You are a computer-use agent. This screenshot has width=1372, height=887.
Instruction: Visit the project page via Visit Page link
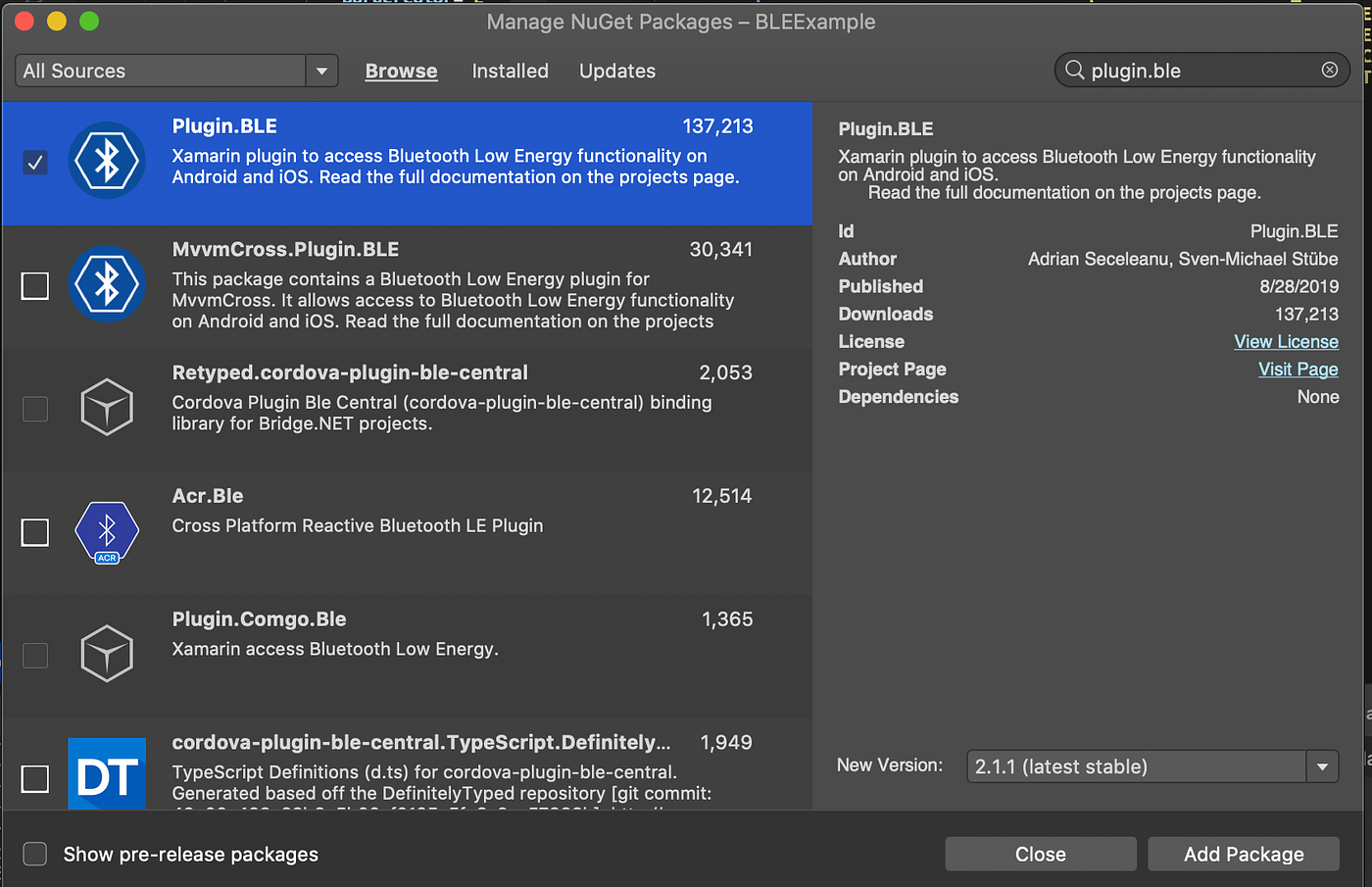point(1298,369)
